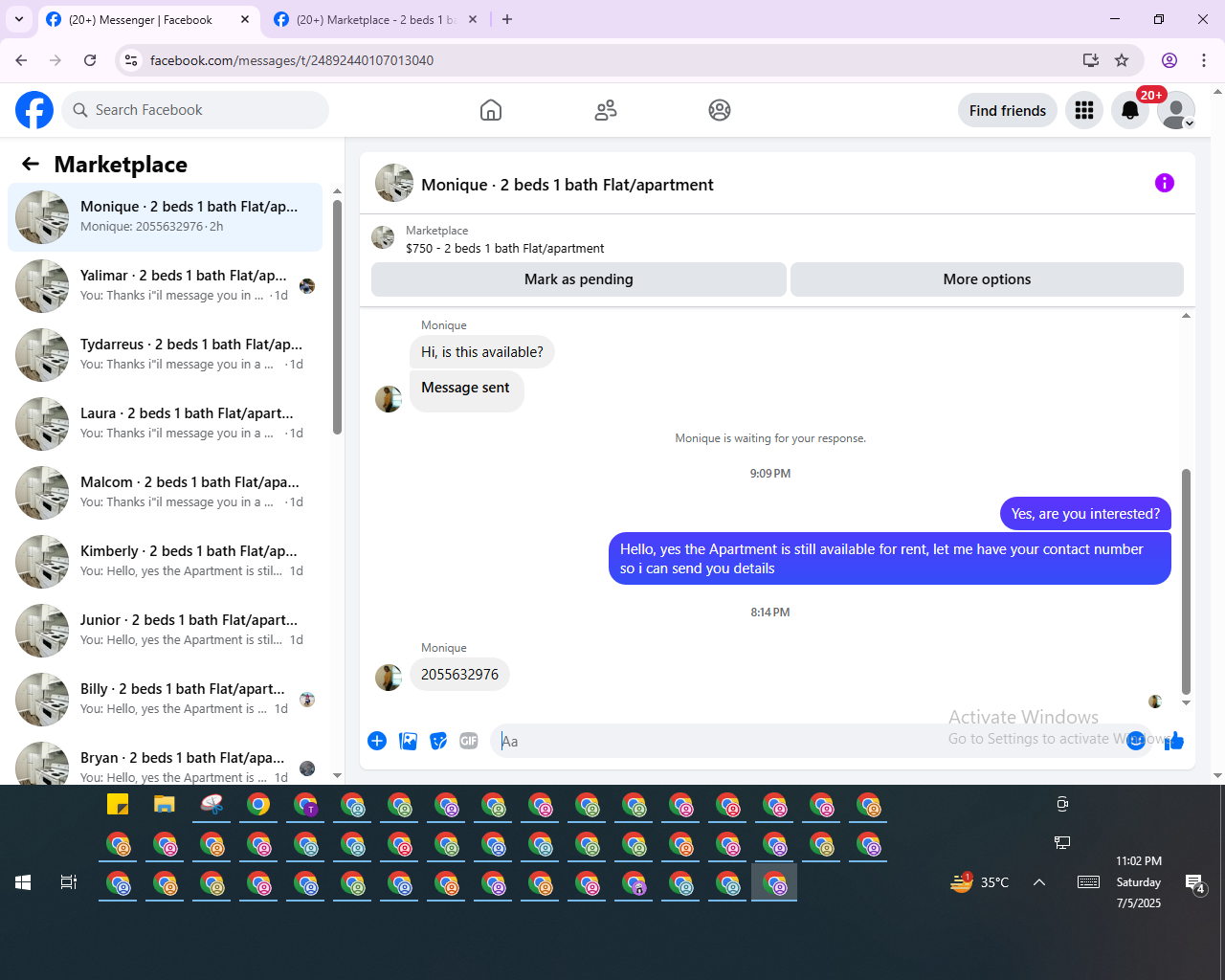Screen dimensions: 1225x980
Task: Bookmark this page with star icon
Action: (x=1122, y=60)
